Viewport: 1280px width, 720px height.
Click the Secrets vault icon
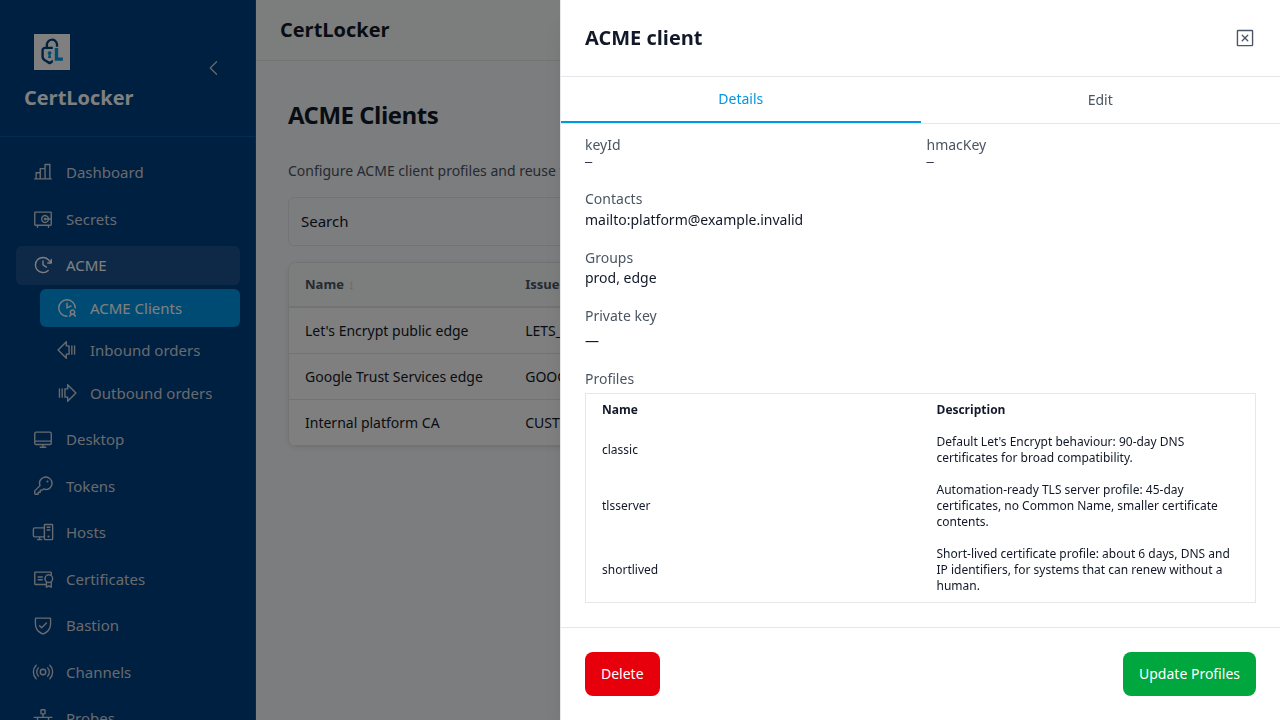(x=43, y=219)
